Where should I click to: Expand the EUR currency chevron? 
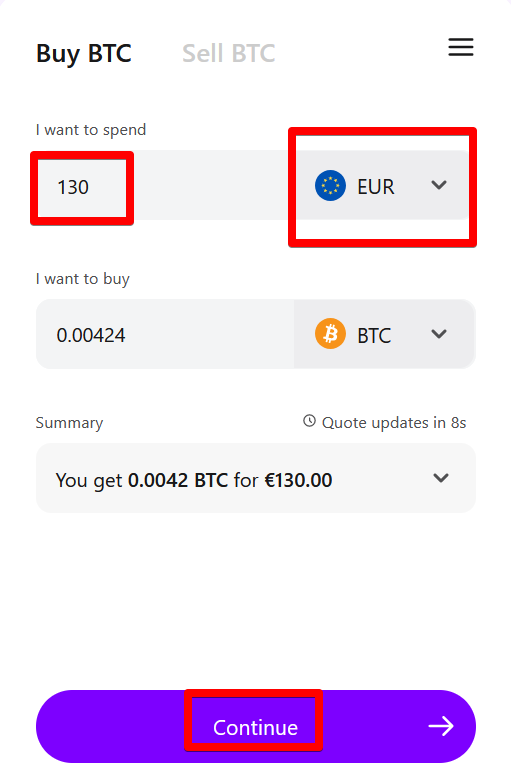pos(439,185)
